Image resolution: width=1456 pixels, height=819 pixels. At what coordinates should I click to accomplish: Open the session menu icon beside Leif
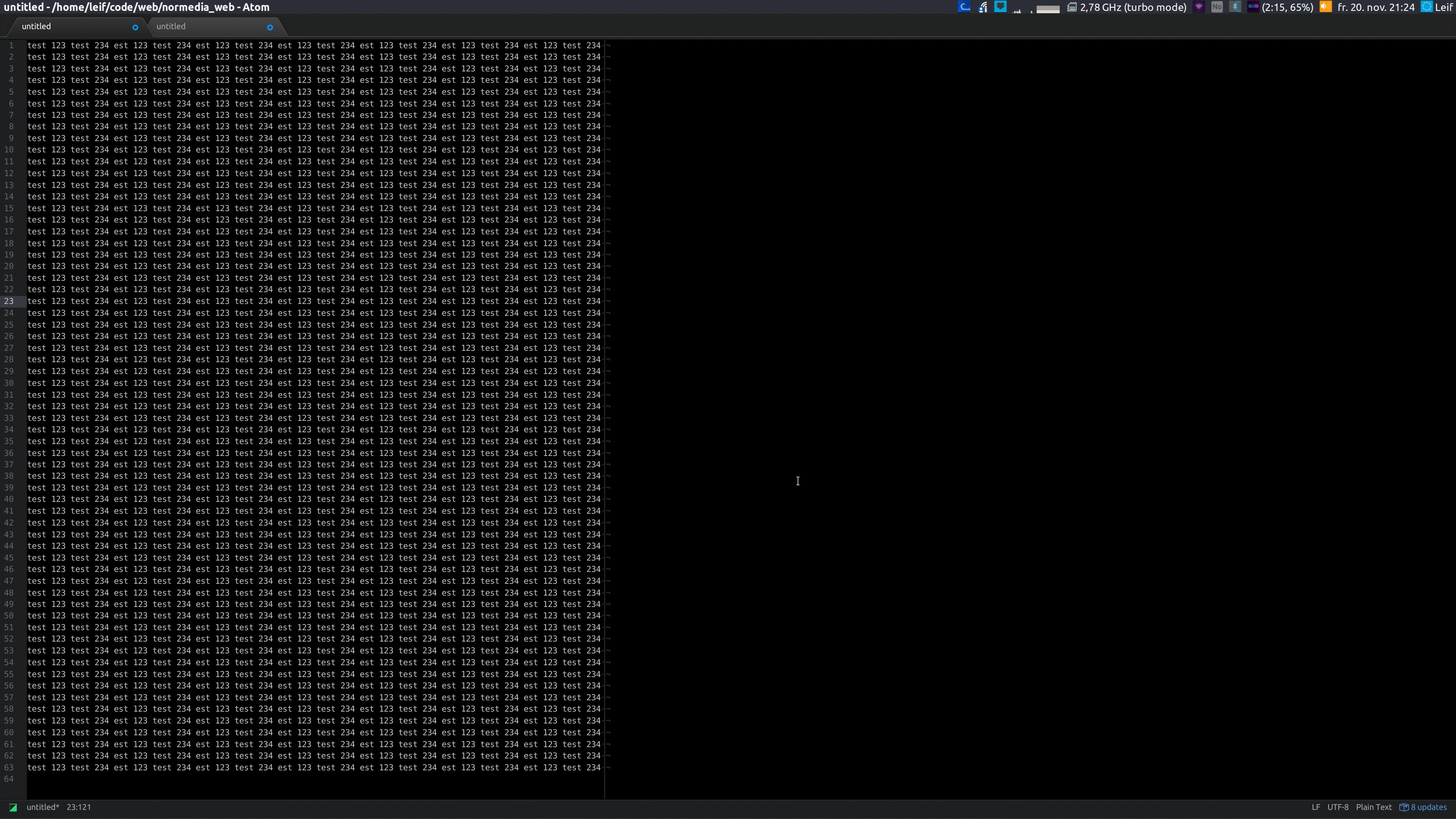(1426, 7)
